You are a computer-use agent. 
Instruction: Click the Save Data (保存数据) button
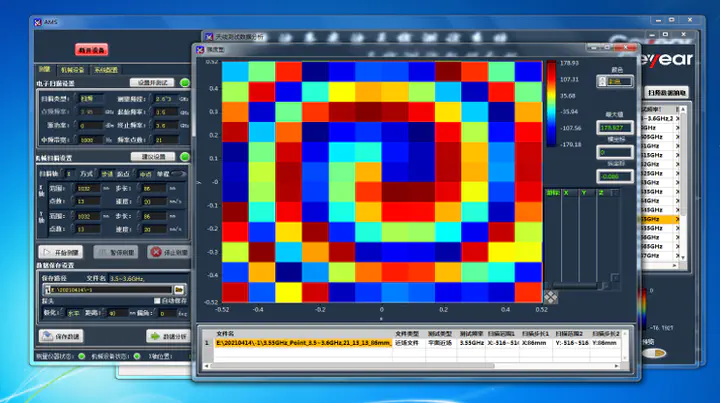[x=62, y=336]
